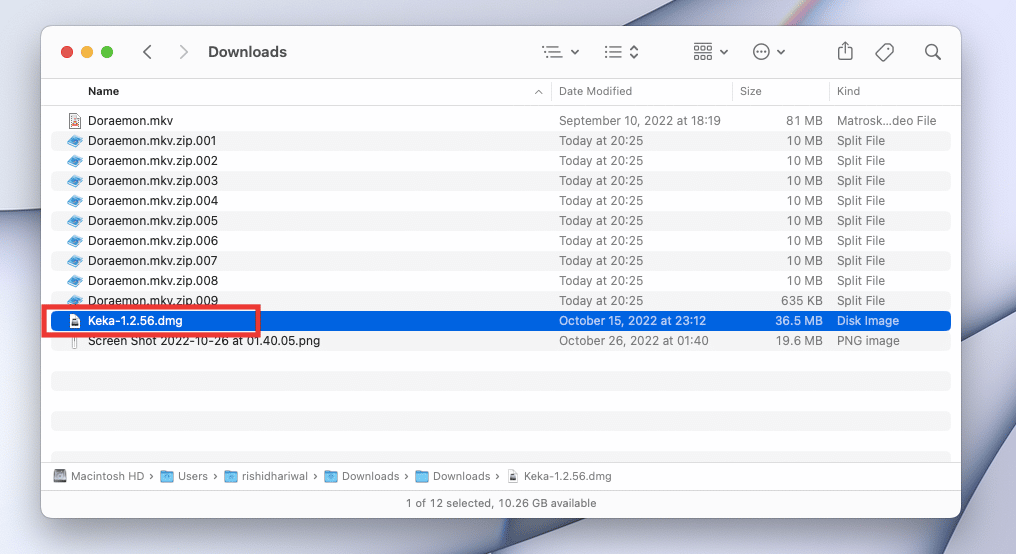
Task: Select Doraemon.mkv.zip.006 file icon
Action: click(75, 241)
